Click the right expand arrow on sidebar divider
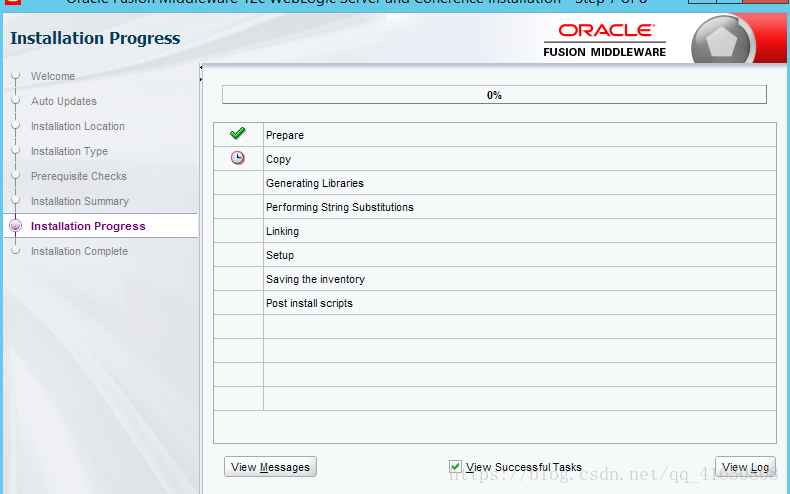 [x=201, y=79]
